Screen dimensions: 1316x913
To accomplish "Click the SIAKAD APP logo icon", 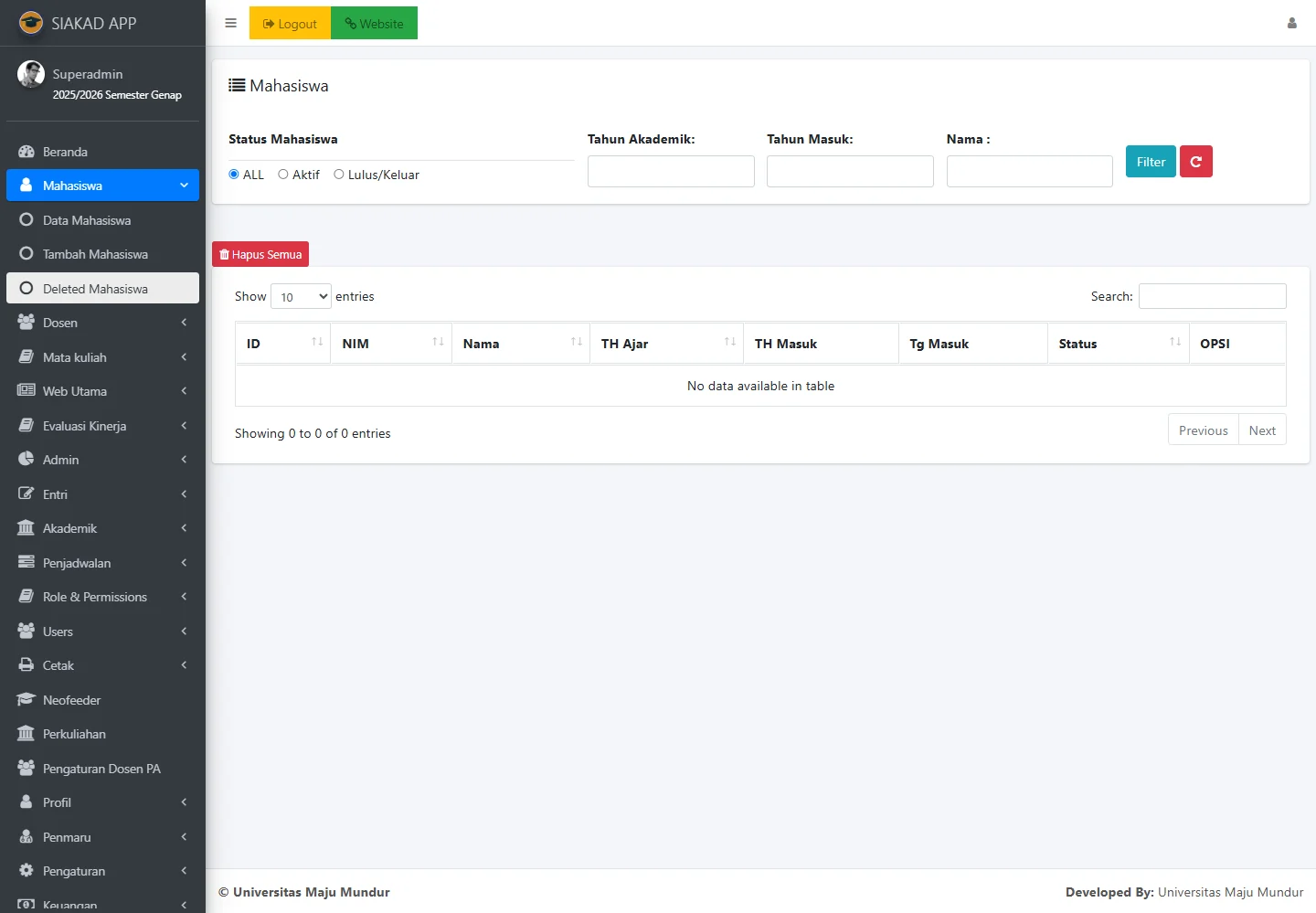I will pyautogui.click(x=31, y=23).
